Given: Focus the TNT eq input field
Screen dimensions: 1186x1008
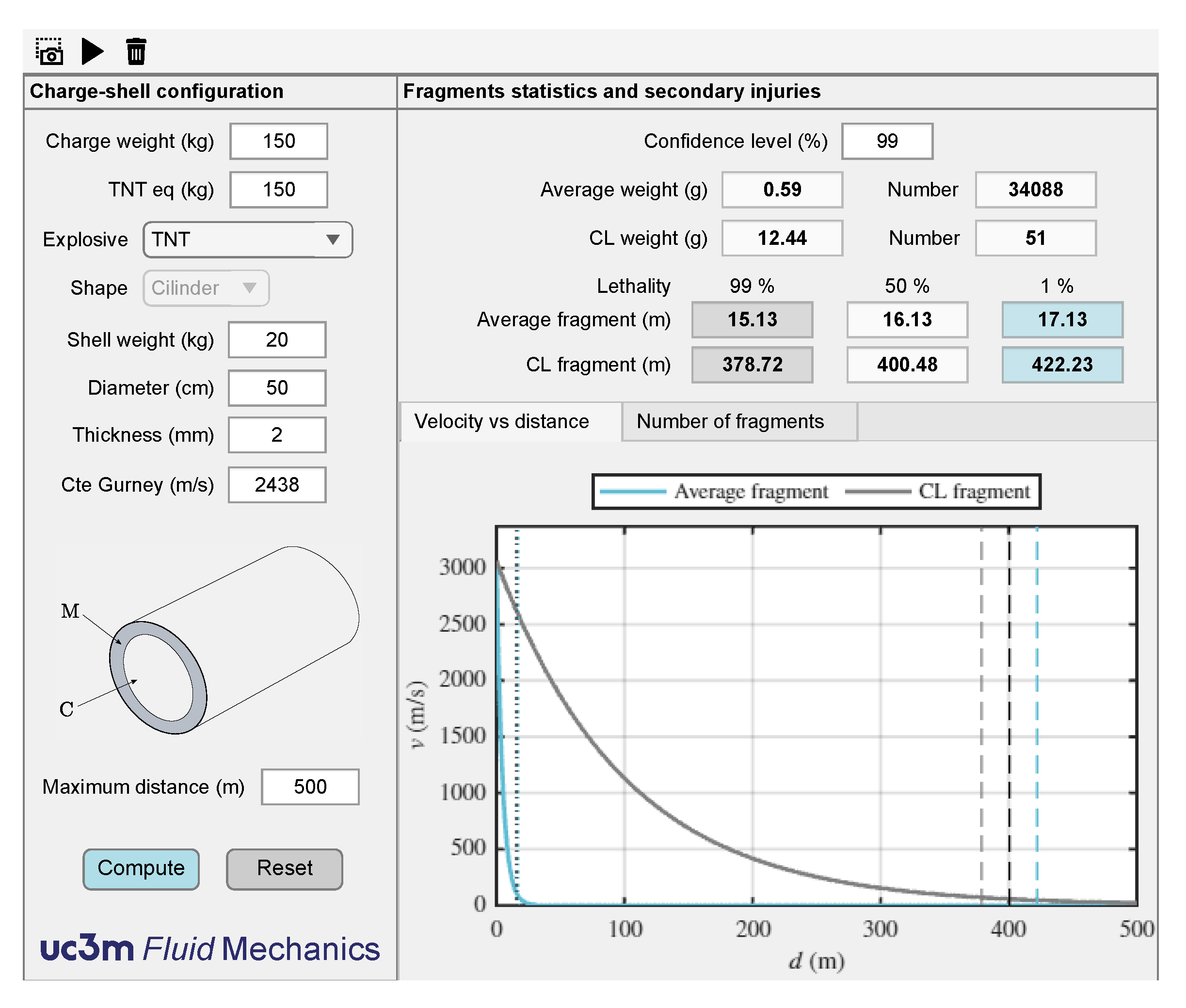Looking at the screenshot, I should [x=278, y=190].
